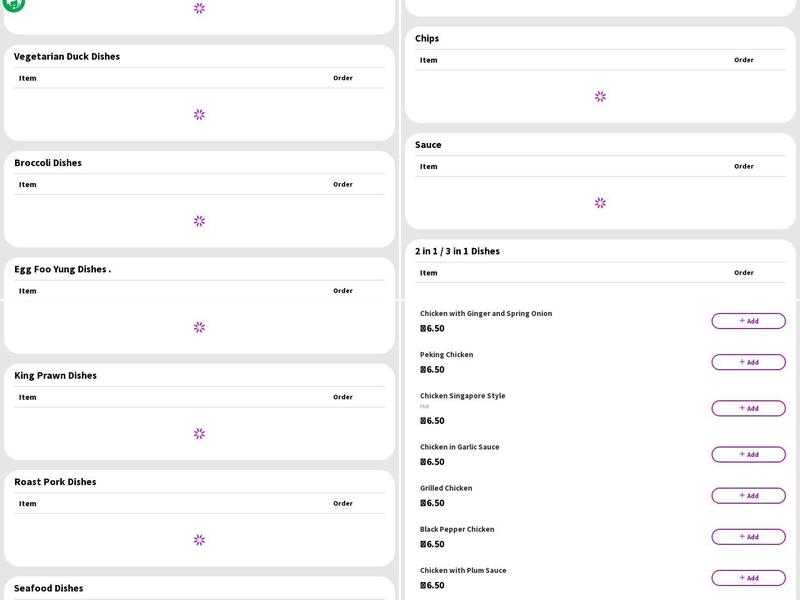Click the King Prawn Dishes heading
Image resolution: width=800 pixels, height=600 pixels.
tap(55, 375)
